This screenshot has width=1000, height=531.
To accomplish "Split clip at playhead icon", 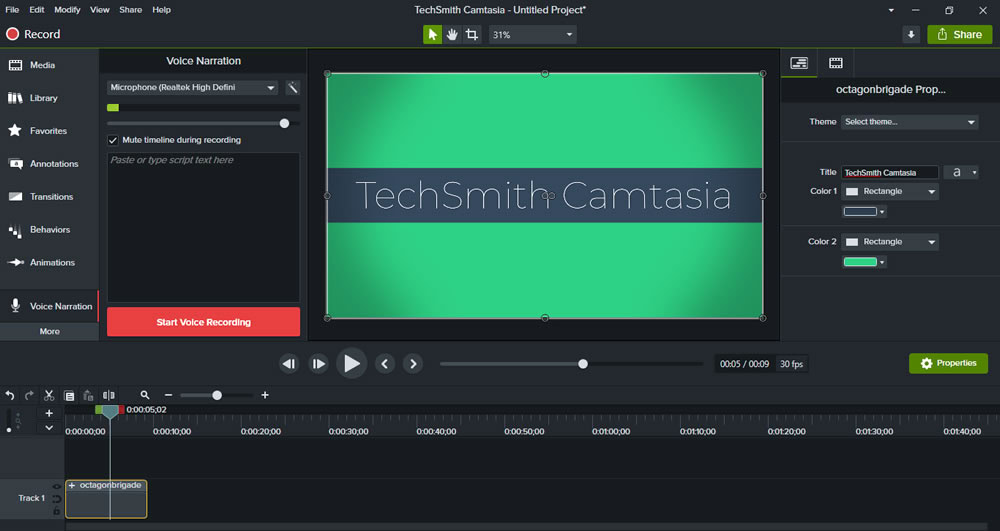I will (x=109, y=395).
